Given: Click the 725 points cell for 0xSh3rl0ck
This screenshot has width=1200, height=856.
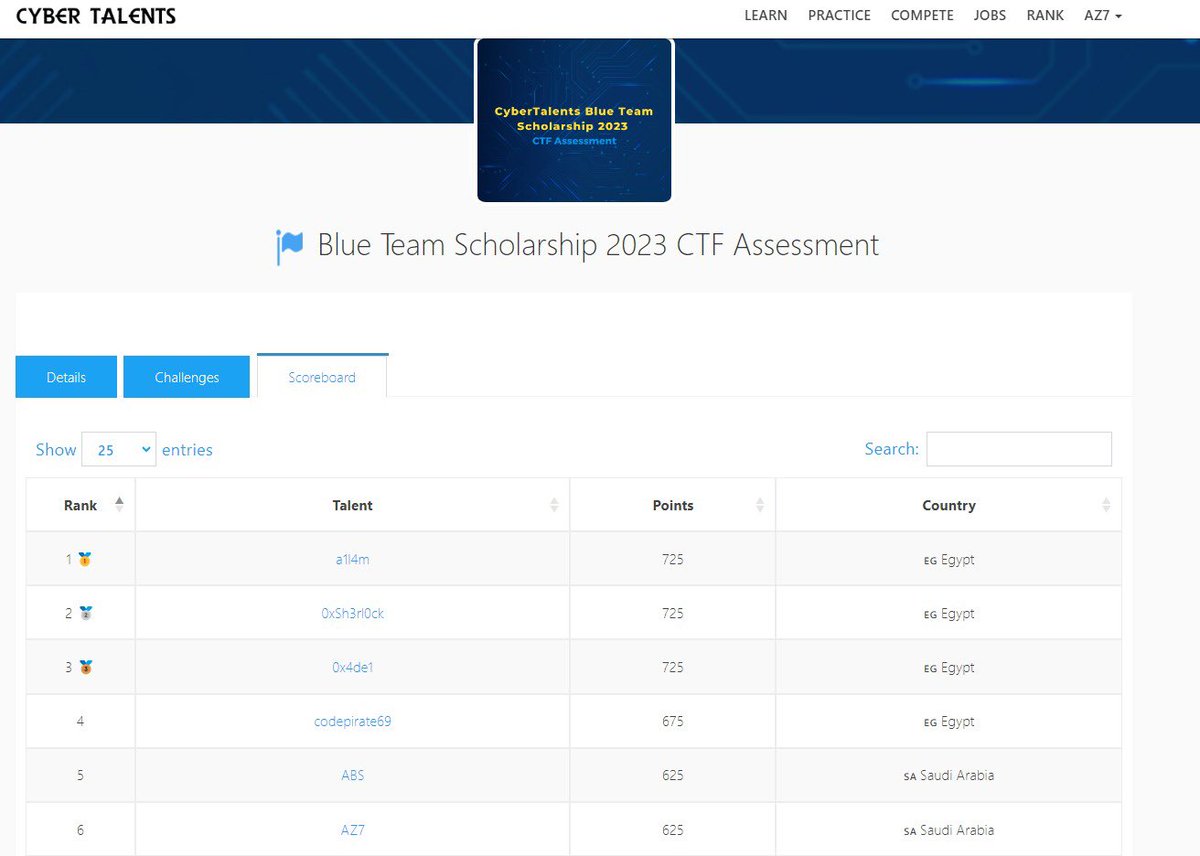Looking at the screenshot, I should 673,613.
